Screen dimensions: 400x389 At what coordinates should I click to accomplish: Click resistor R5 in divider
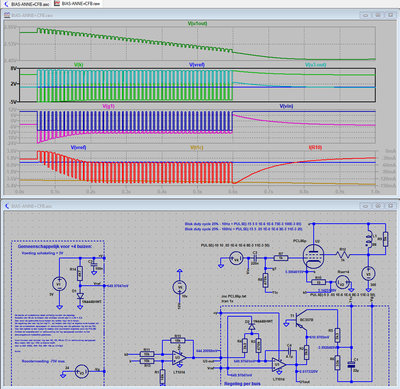[x=337, y=335]
